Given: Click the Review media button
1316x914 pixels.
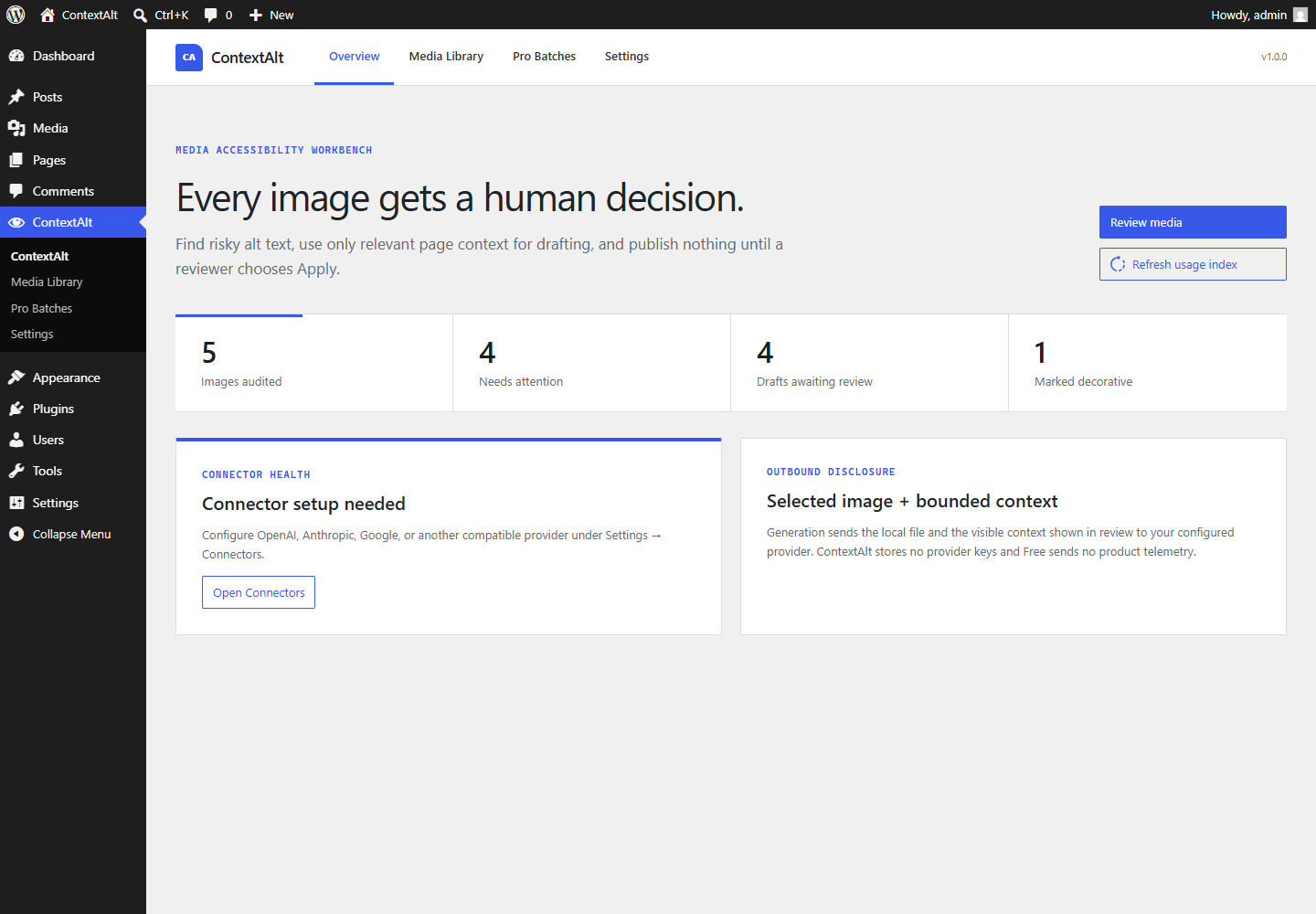Looking at the screenshot, I should [1193, 222].
